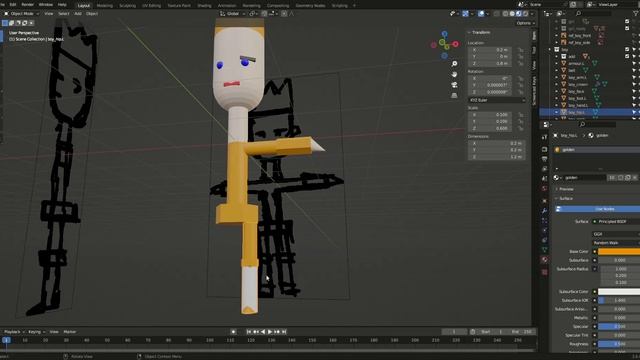Toggle material preview viewport shading
This screenshot has height=360, width=640.
tap(519, 13)
